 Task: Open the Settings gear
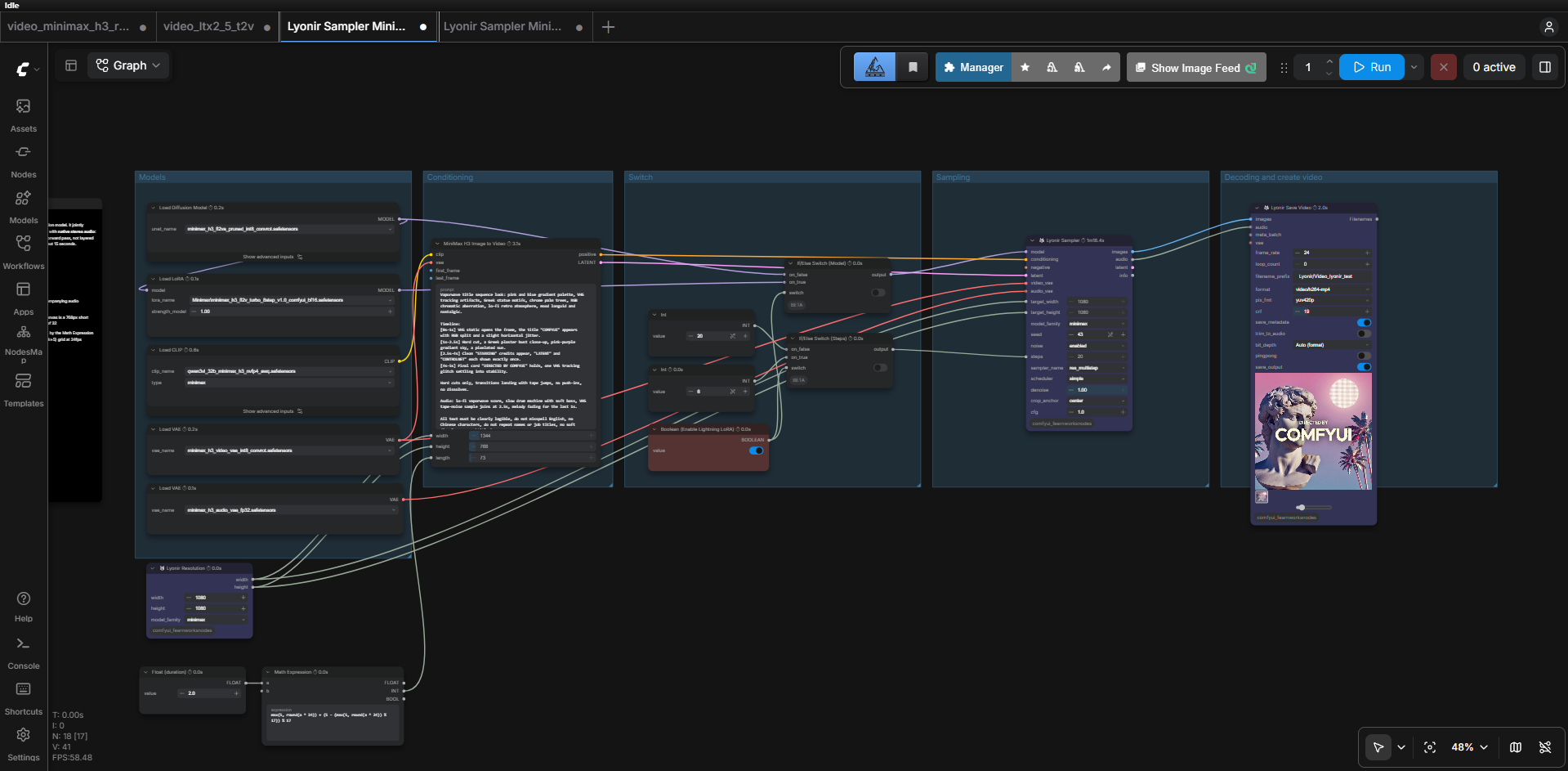(24, 745)
